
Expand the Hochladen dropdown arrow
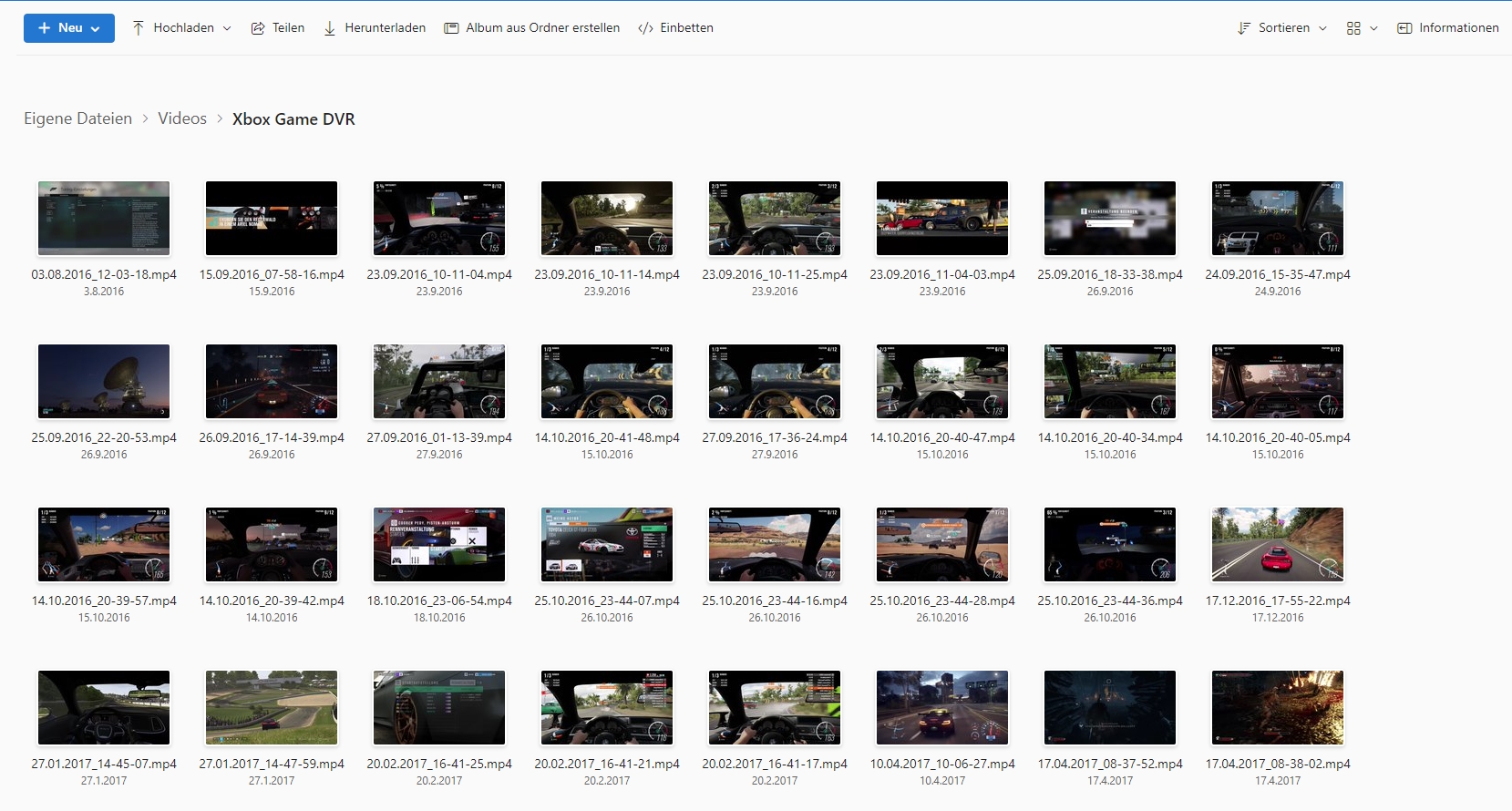227,28
